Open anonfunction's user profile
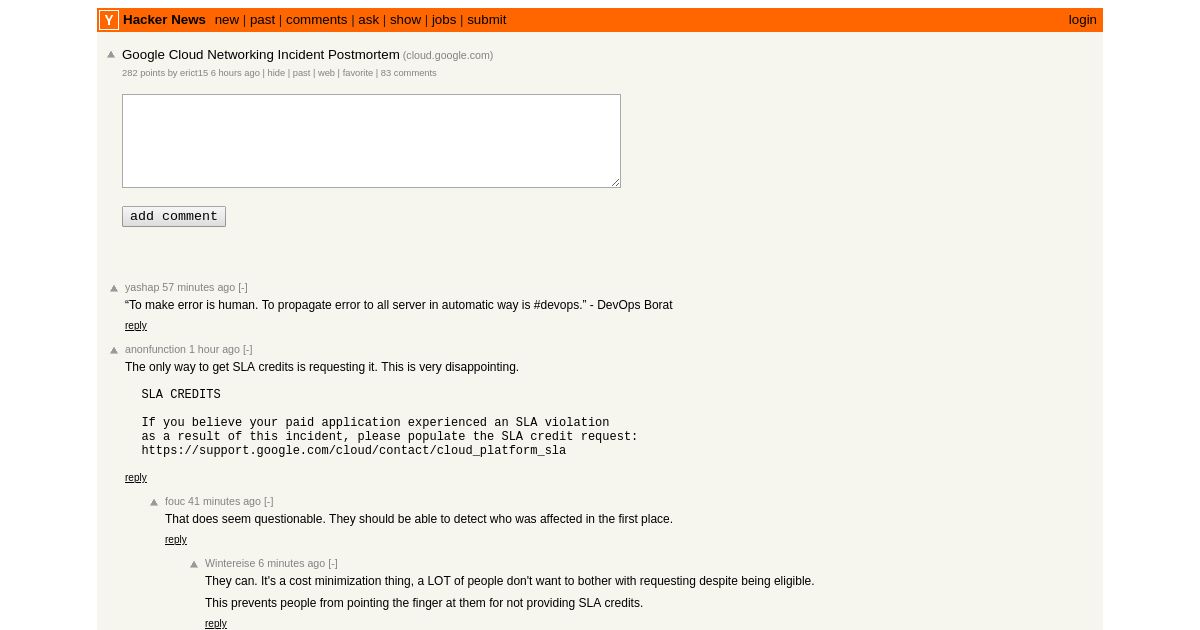 [155, 350]
